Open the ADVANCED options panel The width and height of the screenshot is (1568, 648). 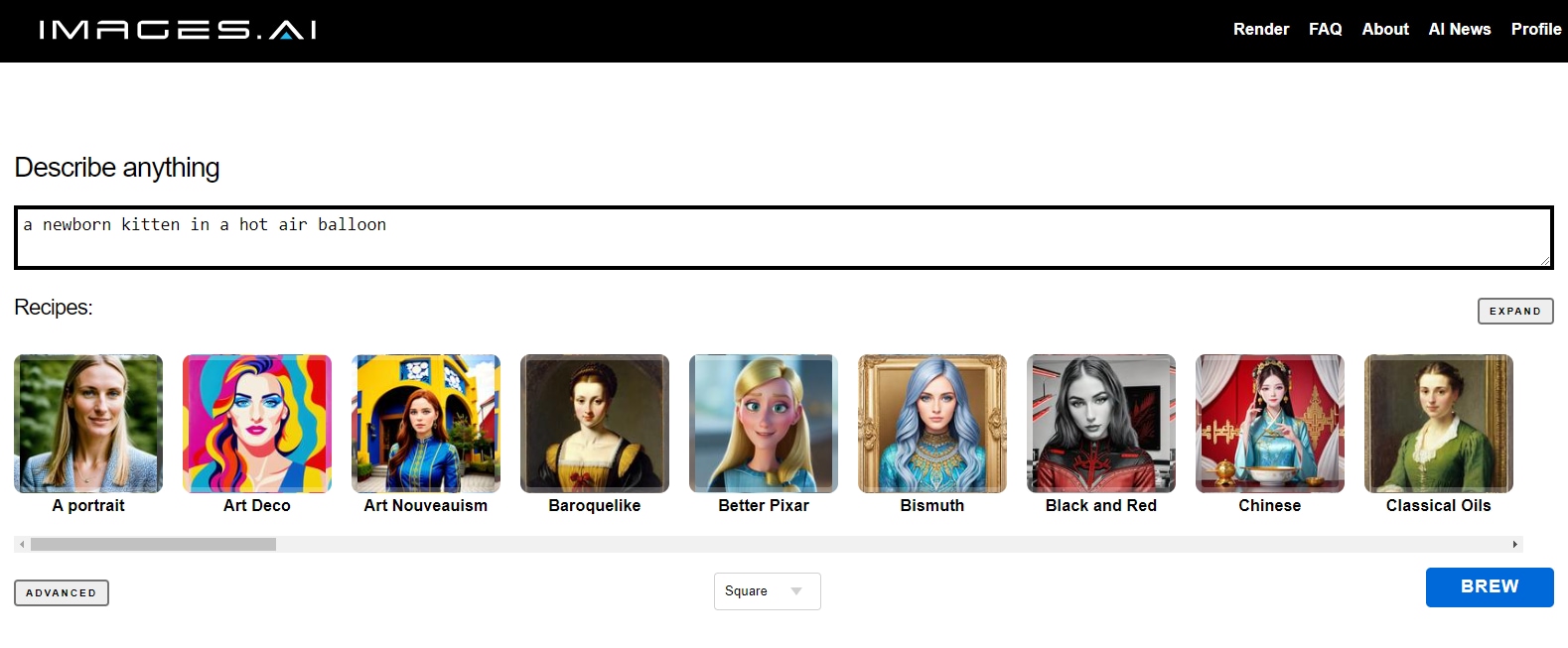(x=62, y=592)
